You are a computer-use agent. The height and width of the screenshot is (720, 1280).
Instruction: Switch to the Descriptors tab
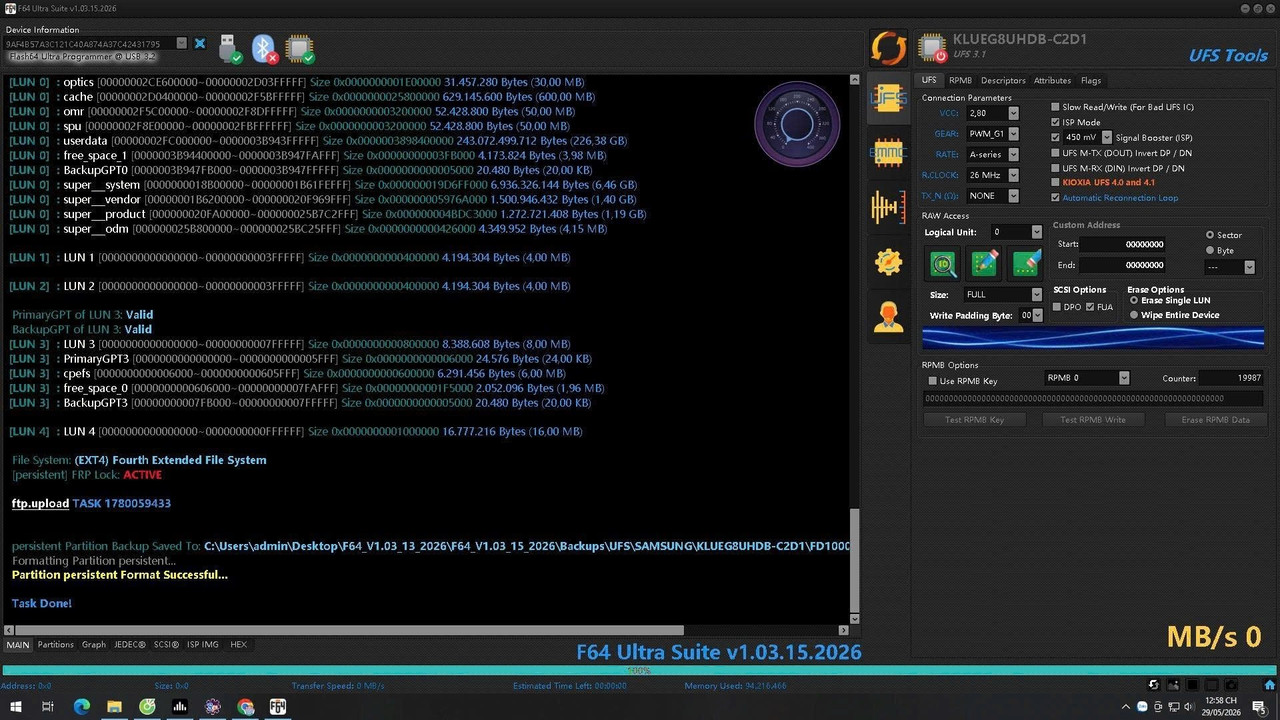1003,80
